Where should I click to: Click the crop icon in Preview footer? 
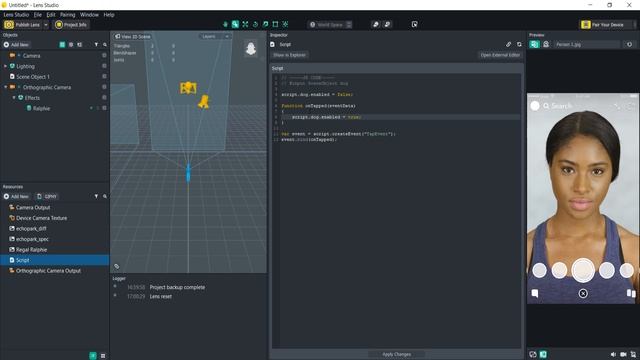pyautogui.click(x=633, y=354)
